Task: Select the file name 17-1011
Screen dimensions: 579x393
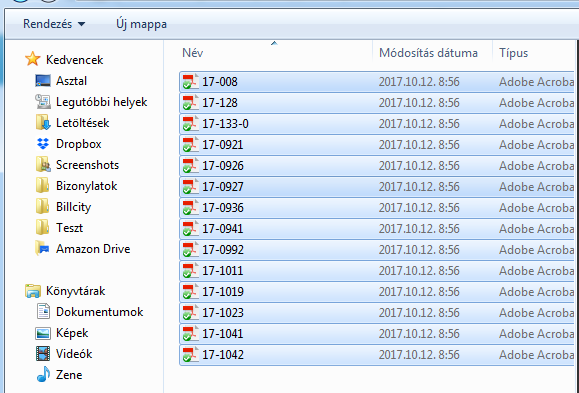Action: pos(223,271)
